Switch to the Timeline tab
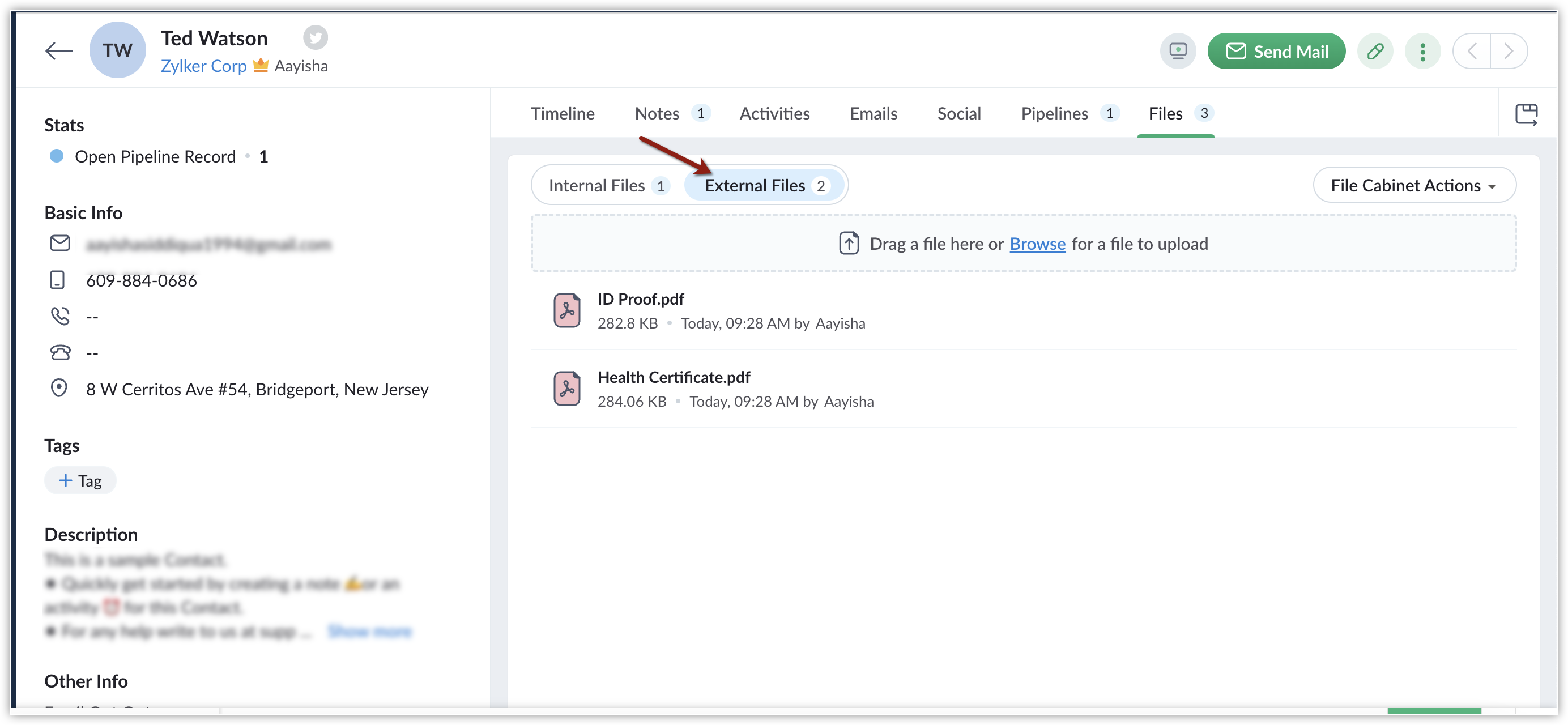1568x725 pixels. 563,113
